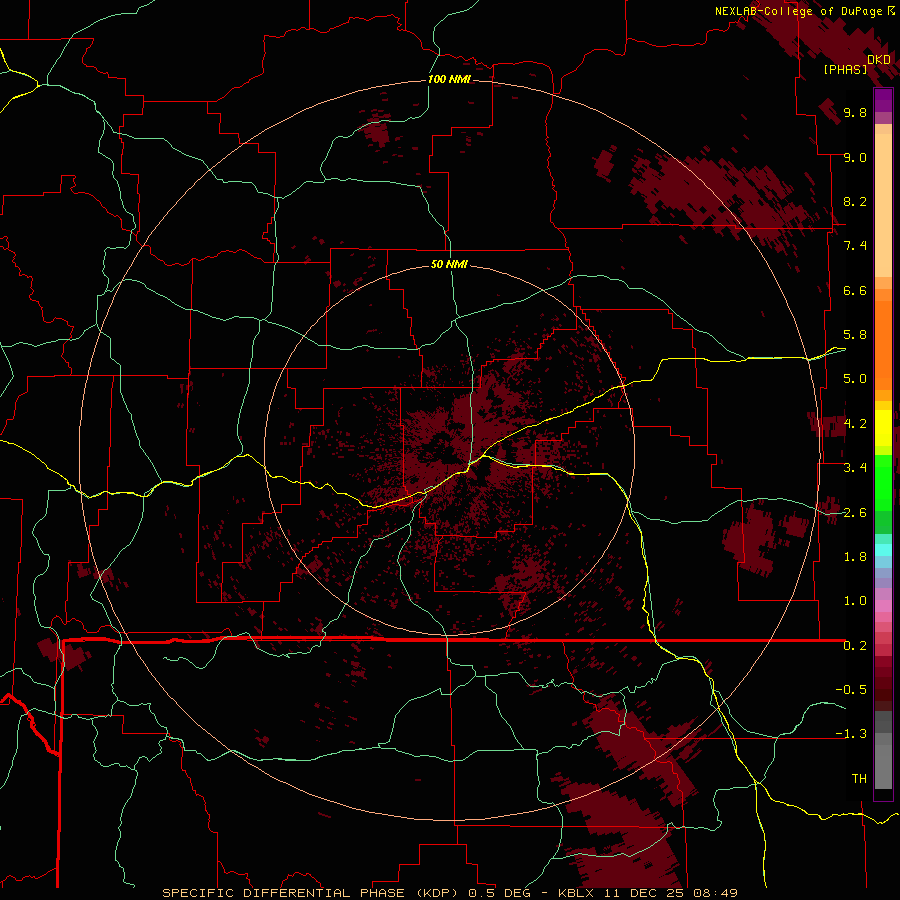The image size is (900, 900).
Task: Click the -1.3 value on the color scale
Action: (851, 734)
